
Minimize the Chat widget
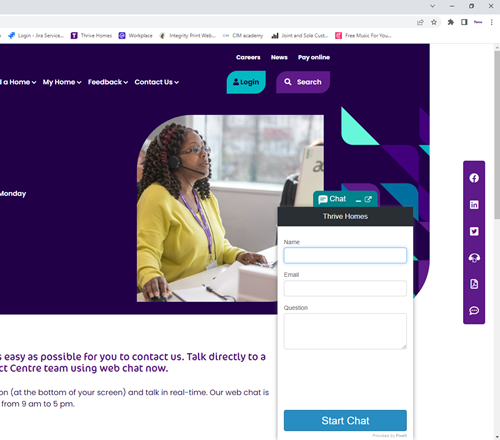tap(358, 200)
